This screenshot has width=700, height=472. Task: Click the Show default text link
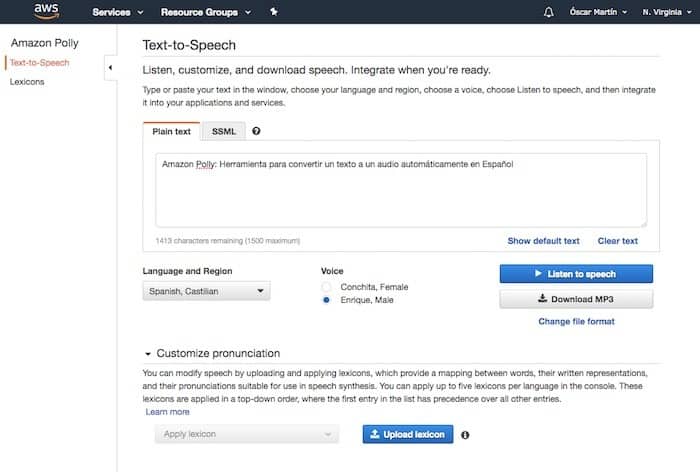coord(543,241)
